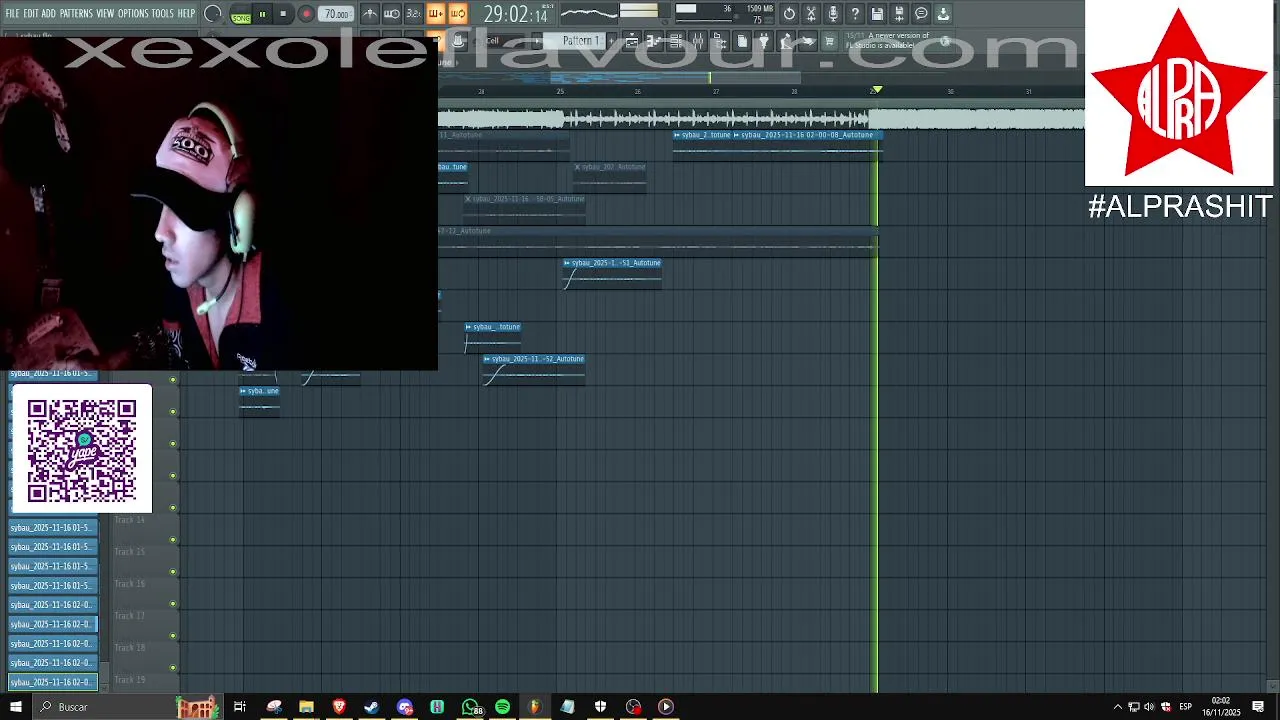Toggle wait for input before recording
This screenshot has width=1280, height=720.
[x=392, y=14]
